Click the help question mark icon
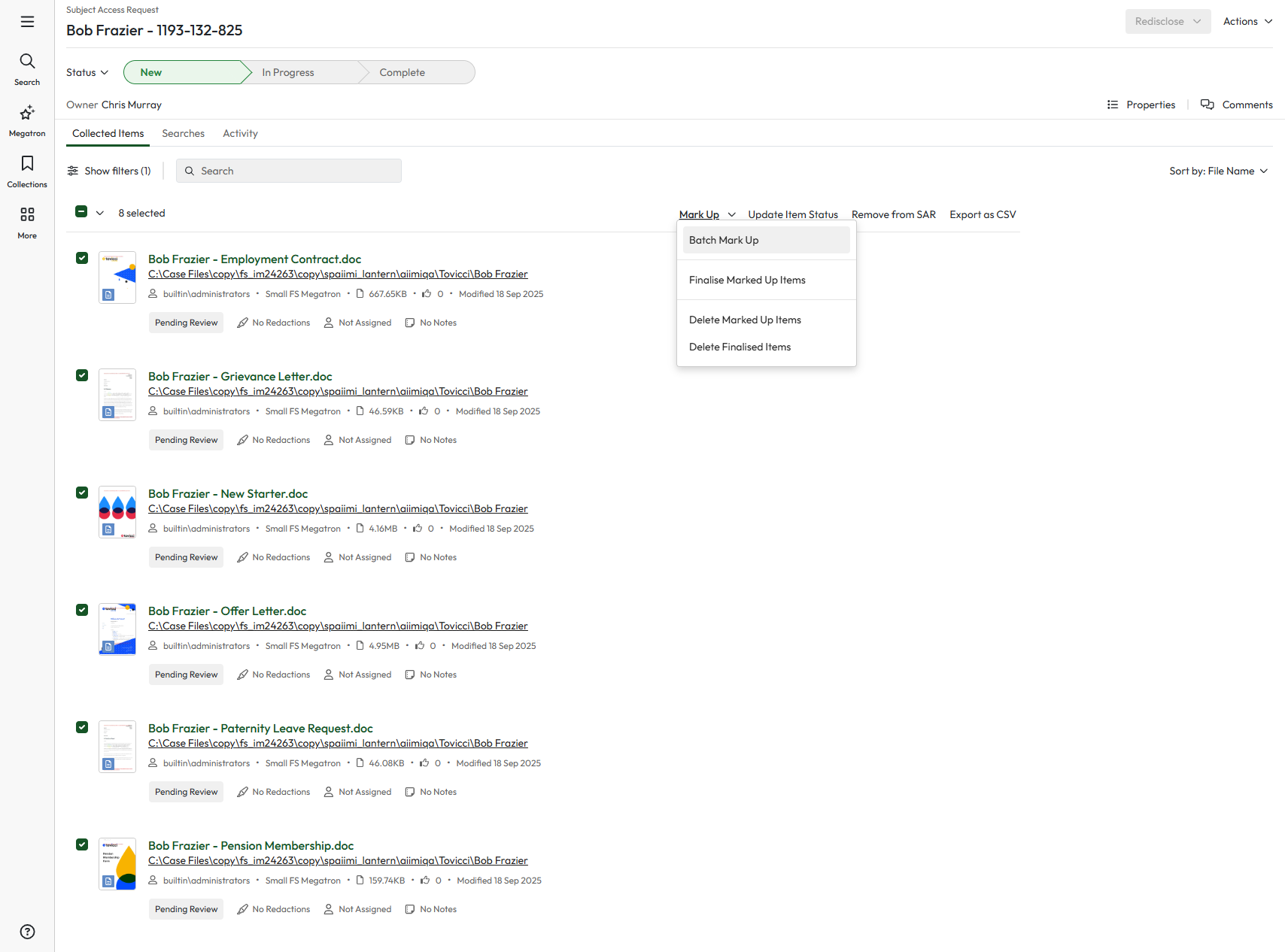Screen dimensions: 1285x952 (x=27, y=932)
